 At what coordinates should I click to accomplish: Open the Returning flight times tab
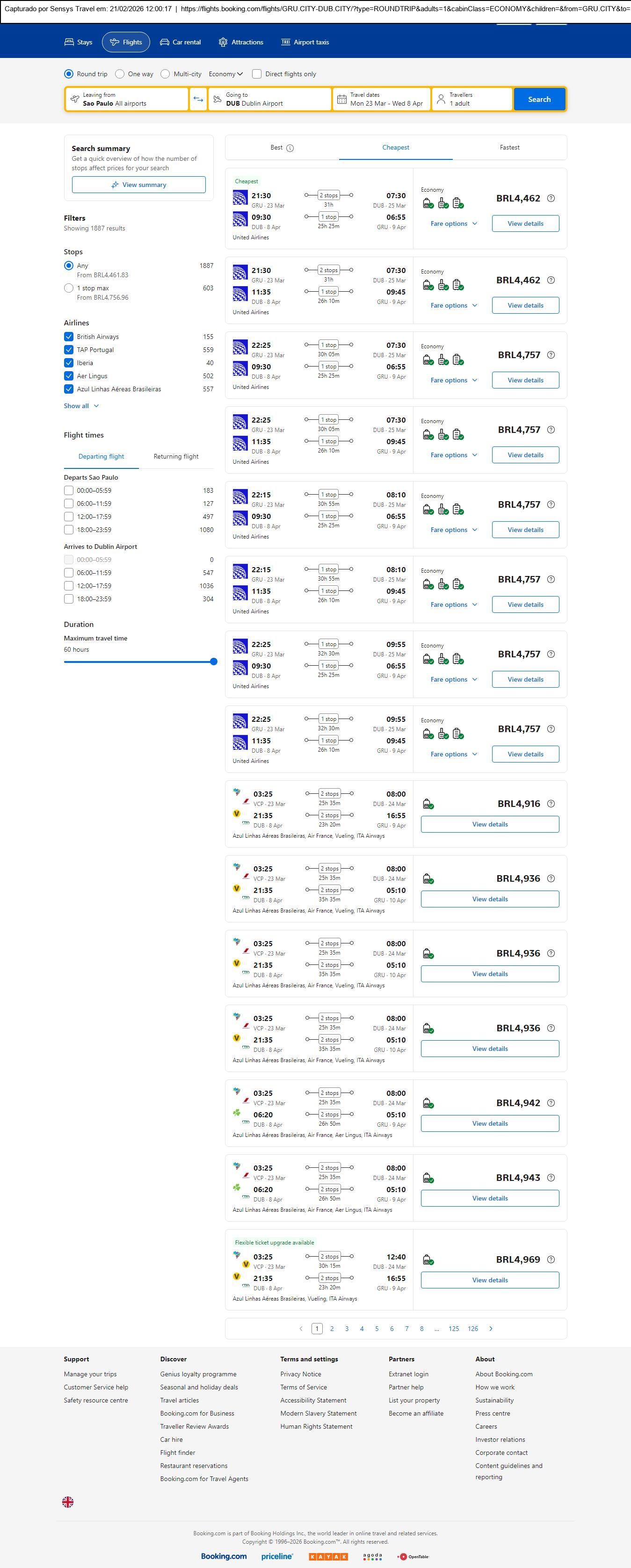tap(175, 457)
